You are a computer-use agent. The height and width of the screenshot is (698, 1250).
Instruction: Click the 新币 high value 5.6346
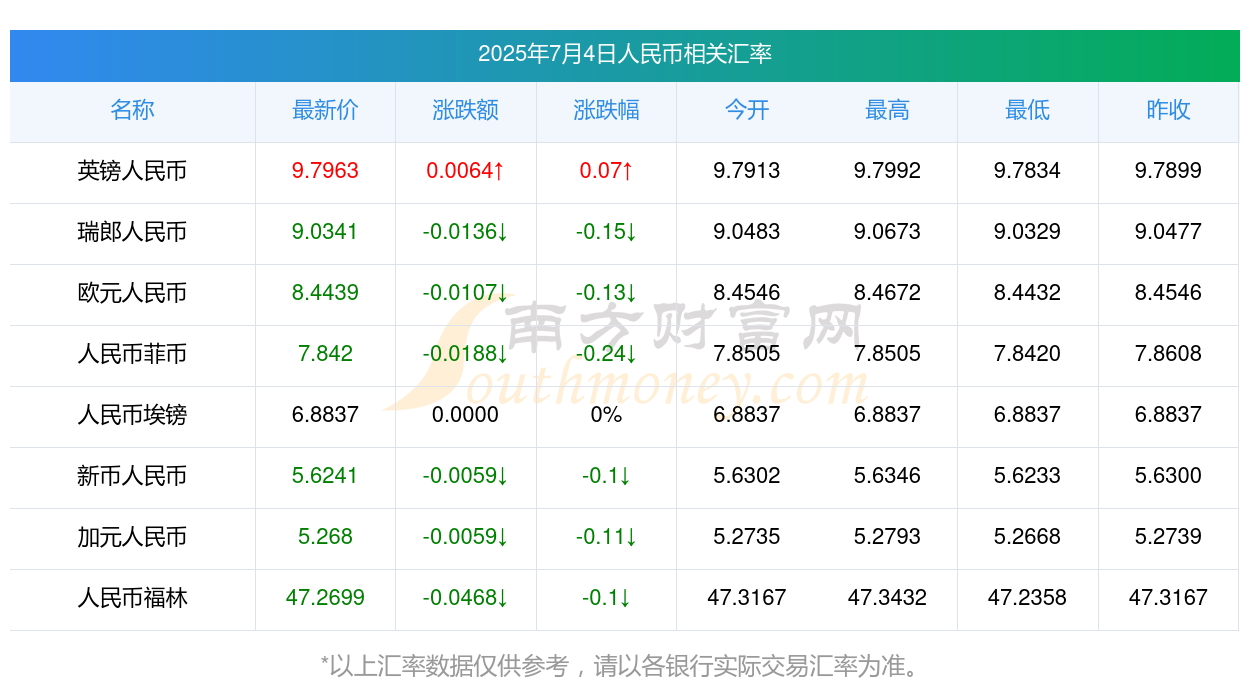tap(887, 476)
